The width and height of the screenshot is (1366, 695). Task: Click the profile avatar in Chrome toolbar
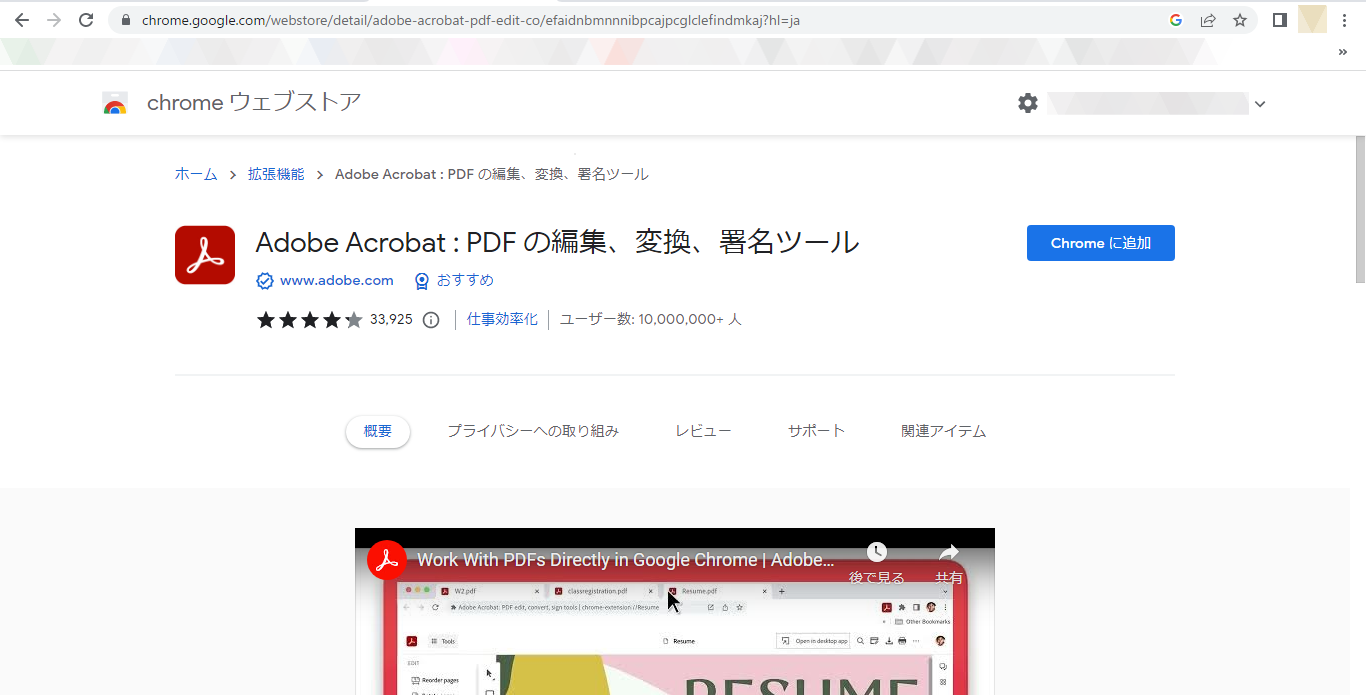coord(1312,19)
